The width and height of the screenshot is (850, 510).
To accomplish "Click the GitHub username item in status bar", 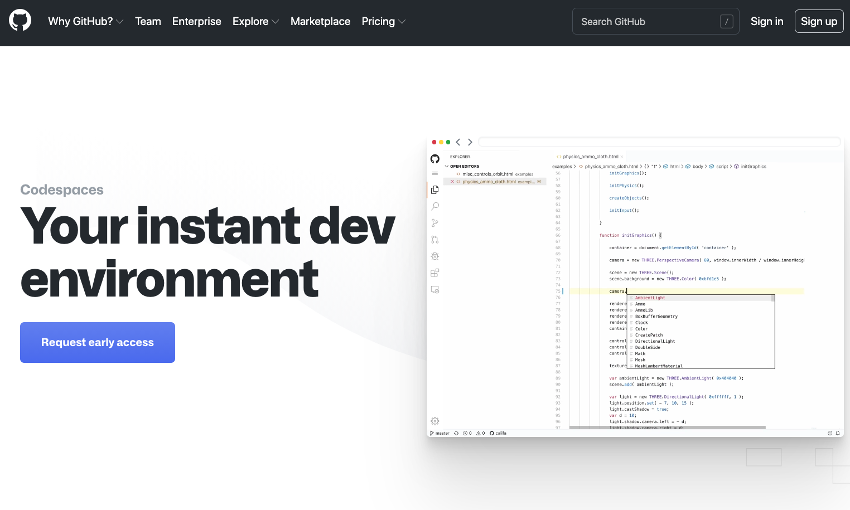I will pyautogui.click(x=498, y=433).
